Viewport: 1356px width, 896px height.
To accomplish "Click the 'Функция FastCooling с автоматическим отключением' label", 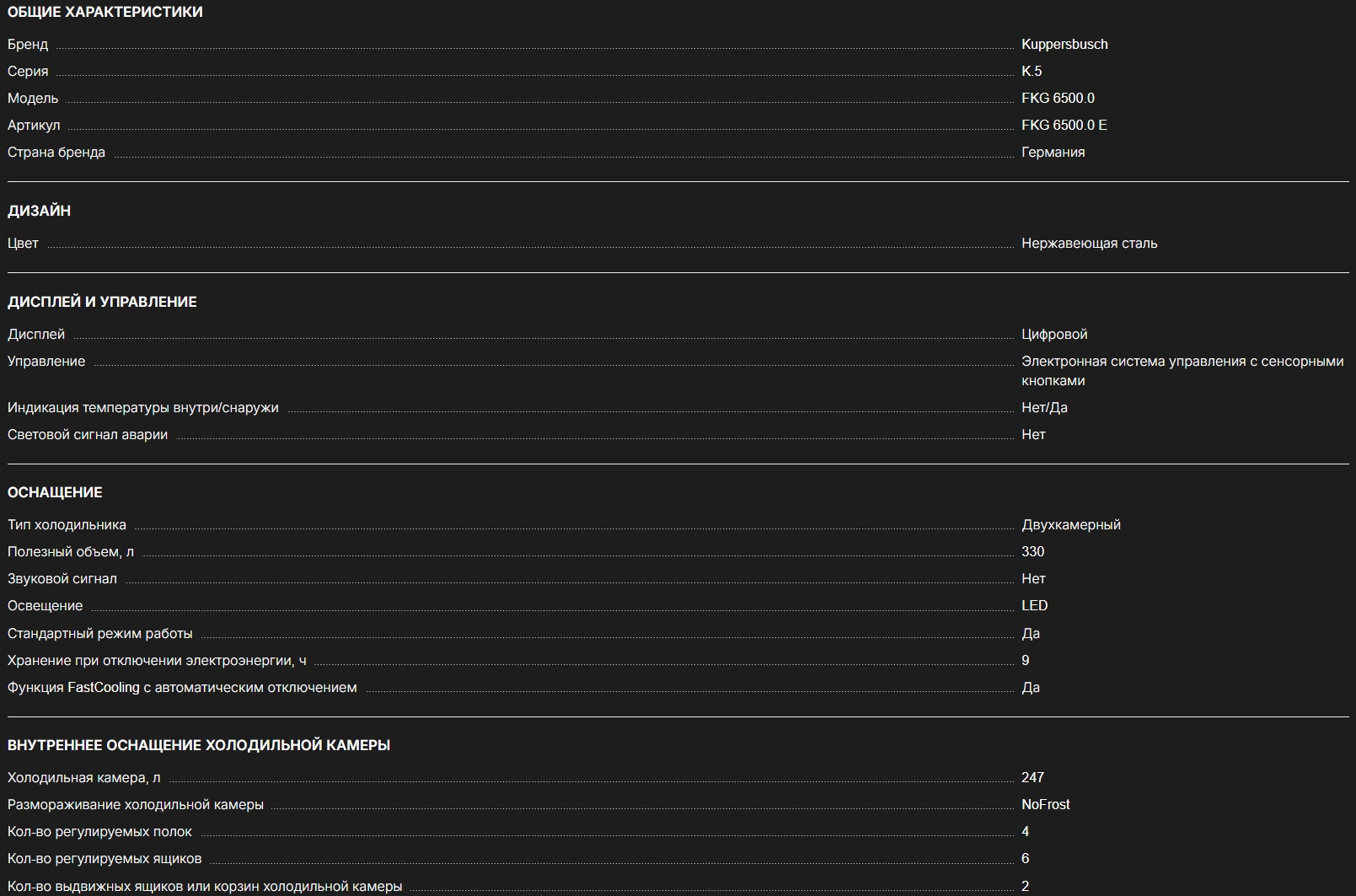I will 182,687.
